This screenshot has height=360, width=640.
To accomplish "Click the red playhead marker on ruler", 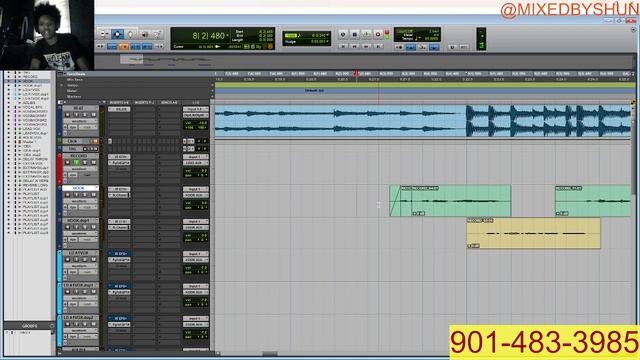I will 356,74.
